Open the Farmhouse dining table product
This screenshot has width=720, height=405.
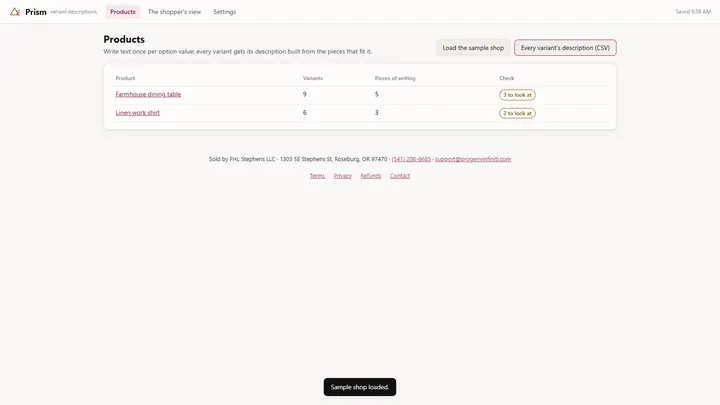(148, 94)
